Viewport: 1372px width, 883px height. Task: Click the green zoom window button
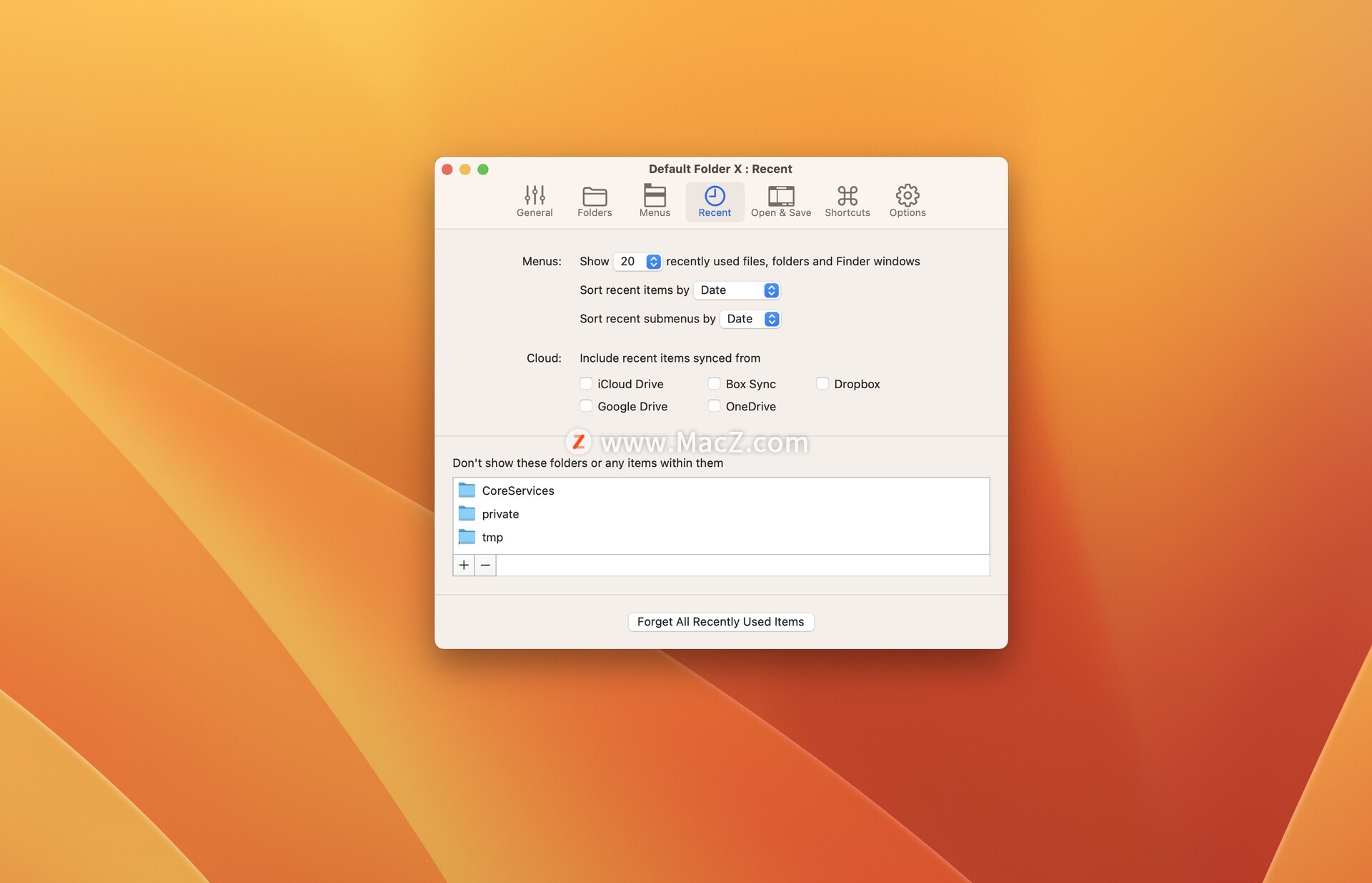[483, 169]
